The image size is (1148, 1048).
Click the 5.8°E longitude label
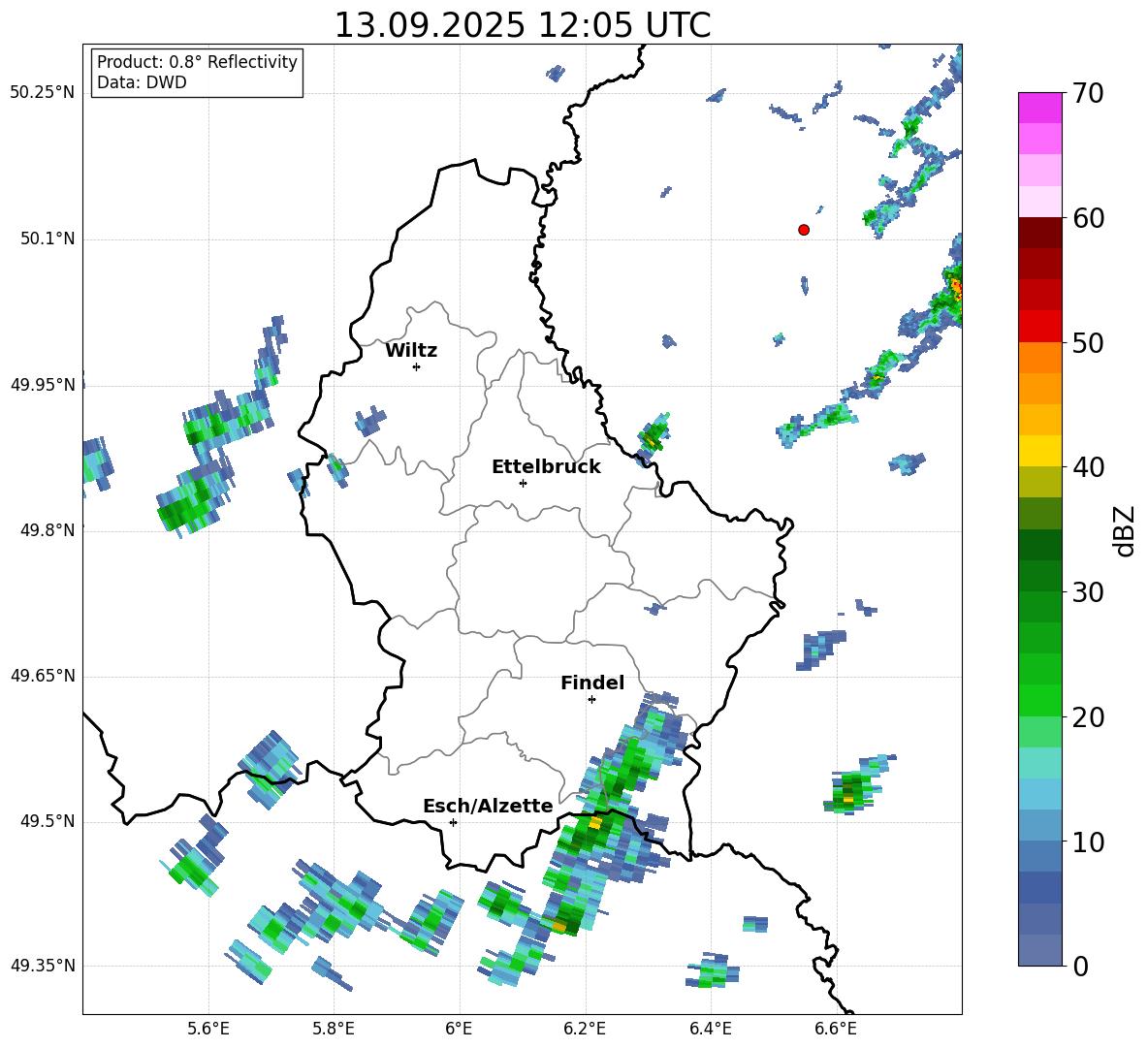coord(334,1029)
